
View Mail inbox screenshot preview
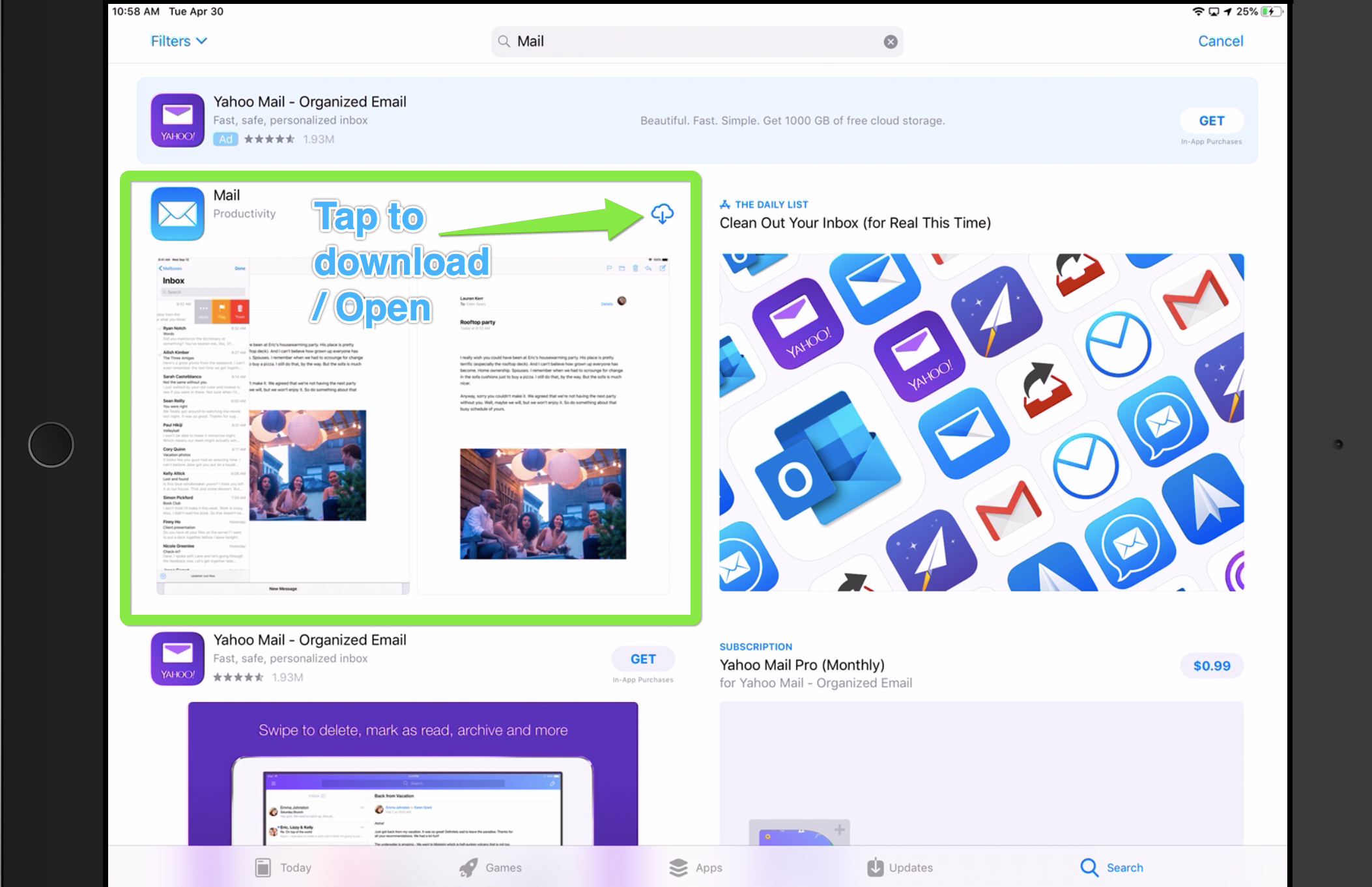click(x=283, y=425)
